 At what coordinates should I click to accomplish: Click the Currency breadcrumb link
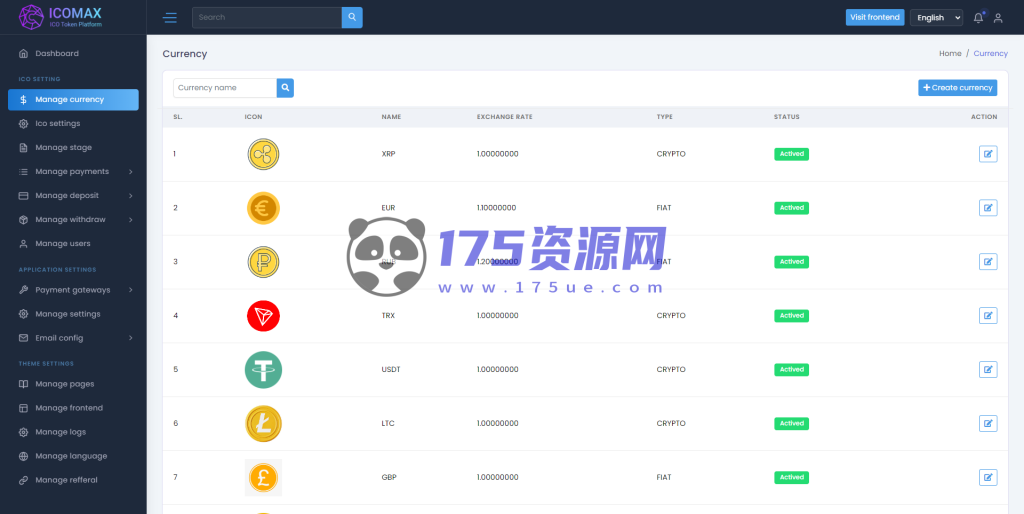pyautogui.click(x=991, y=54)
